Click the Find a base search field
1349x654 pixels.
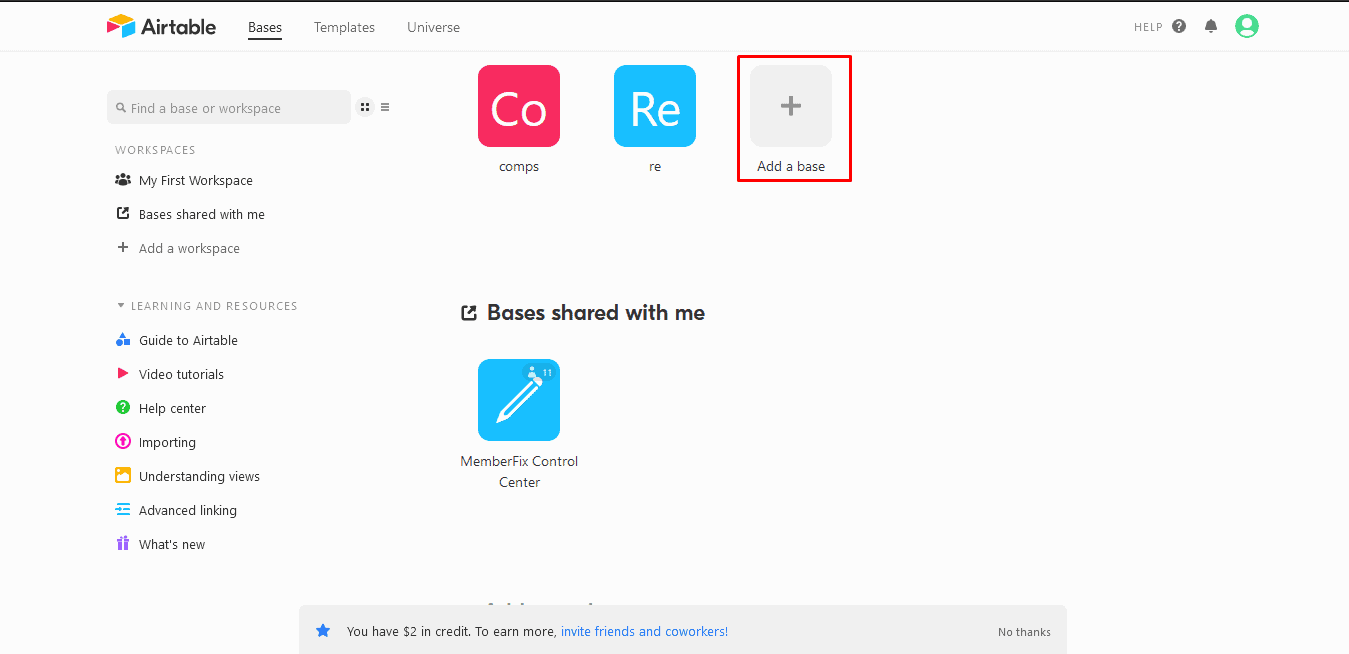click(x=229, y=108)
